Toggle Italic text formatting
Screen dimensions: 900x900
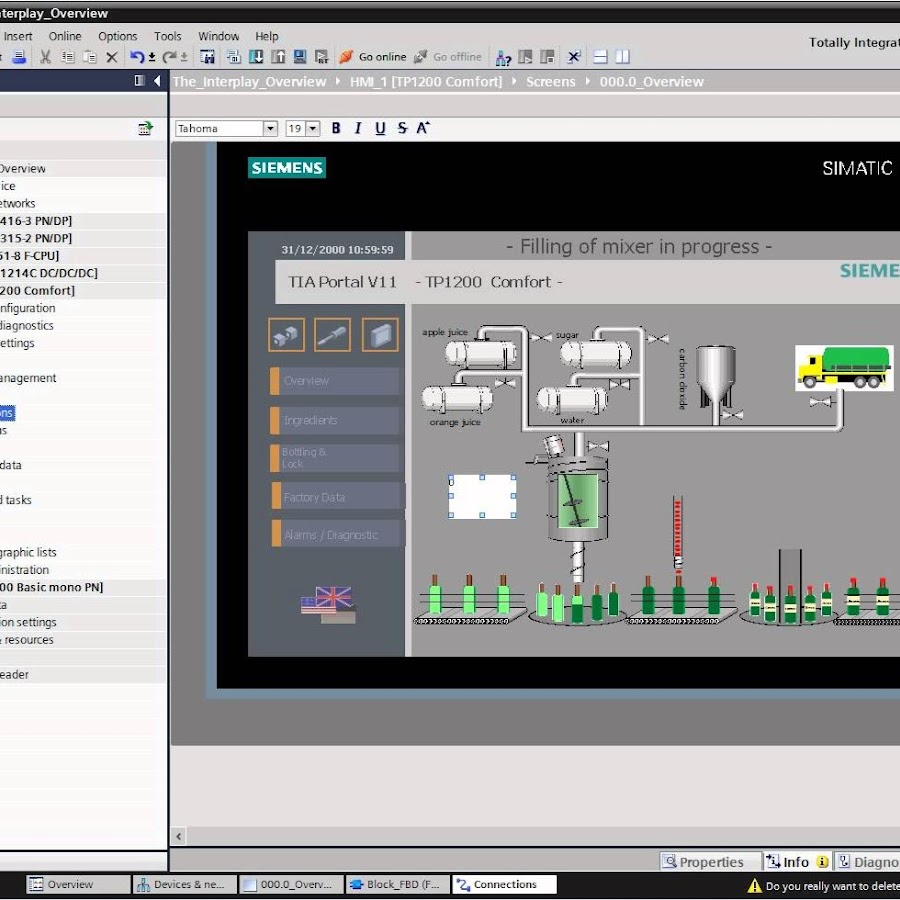tap(357, 128)
